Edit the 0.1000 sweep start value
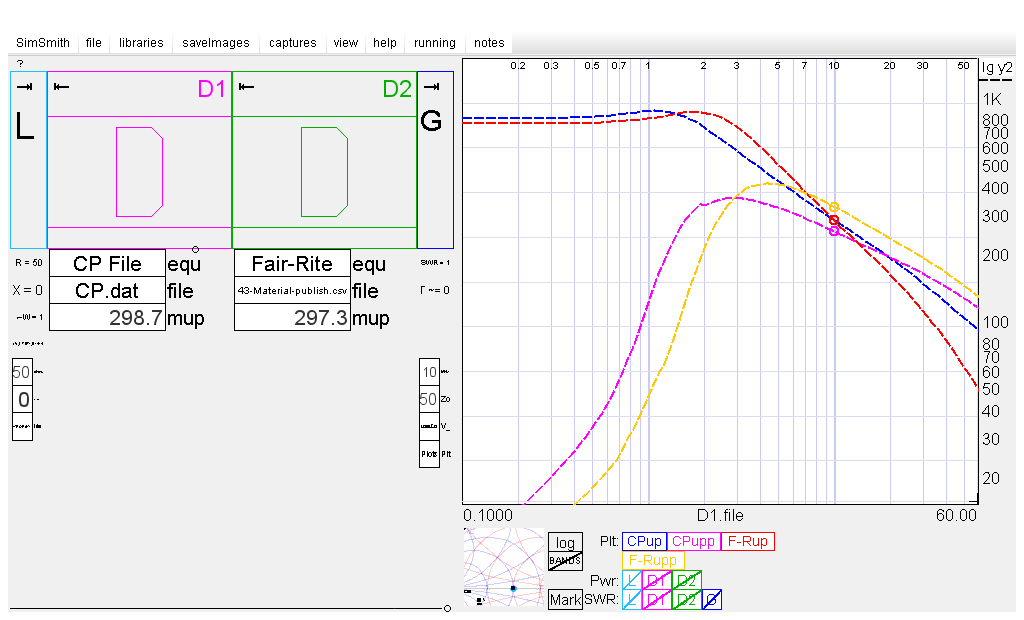This screenshot has width=1024, height=620. [x=488, y=515]
